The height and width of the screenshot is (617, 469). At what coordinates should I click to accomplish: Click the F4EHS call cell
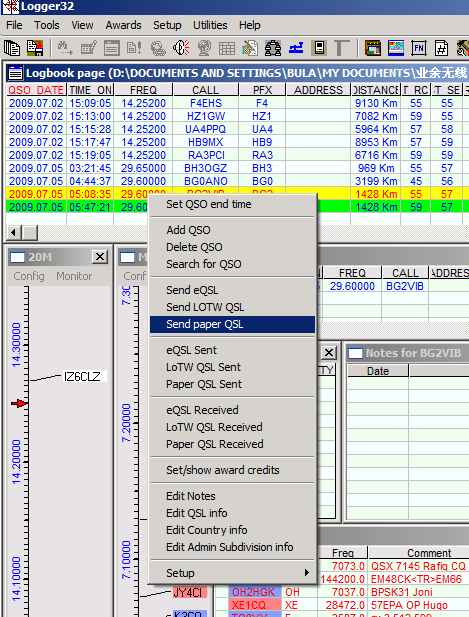click(206, 103)
